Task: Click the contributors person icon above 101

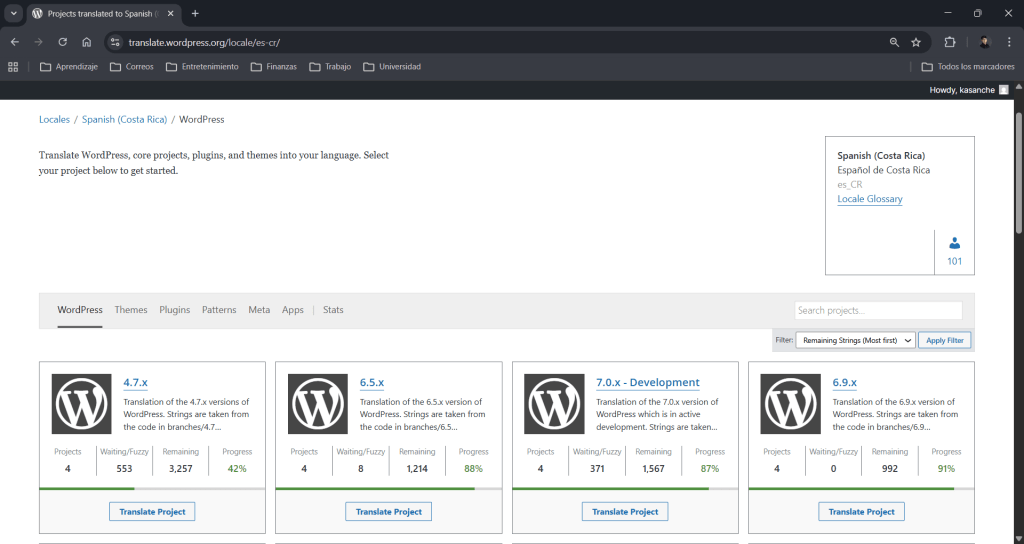Action: click(x=954, y=243)
